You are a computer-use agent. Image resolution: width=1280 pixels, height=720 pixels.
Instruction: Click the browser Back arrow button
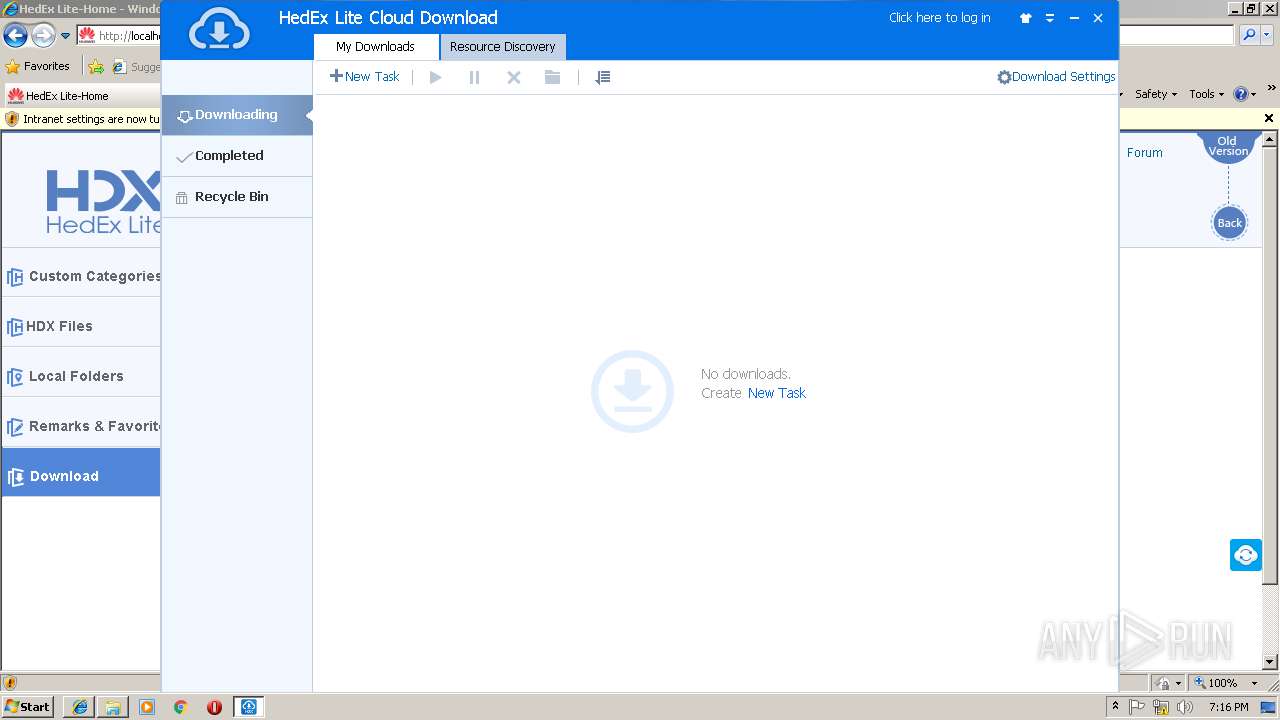click(x=15, y=36)
